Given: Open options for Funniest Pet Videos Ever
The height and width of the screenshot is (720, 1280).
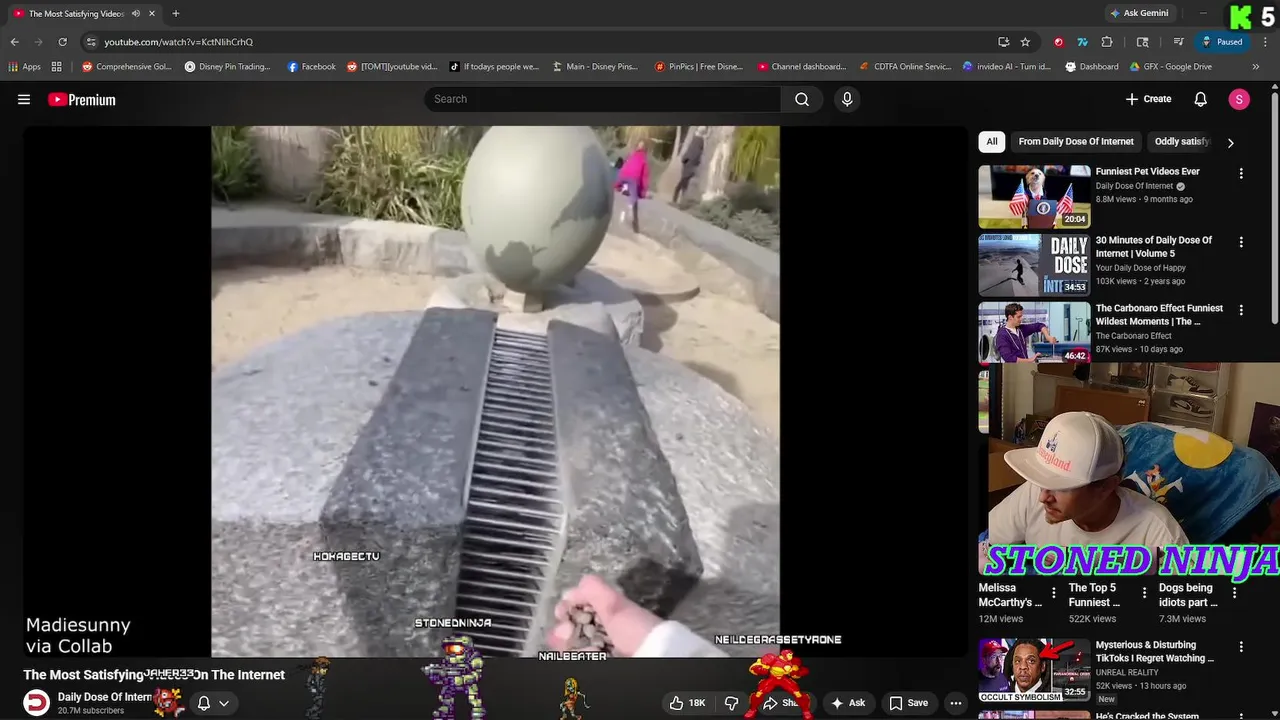Looking at the screenshot, I should (1241, 173).
